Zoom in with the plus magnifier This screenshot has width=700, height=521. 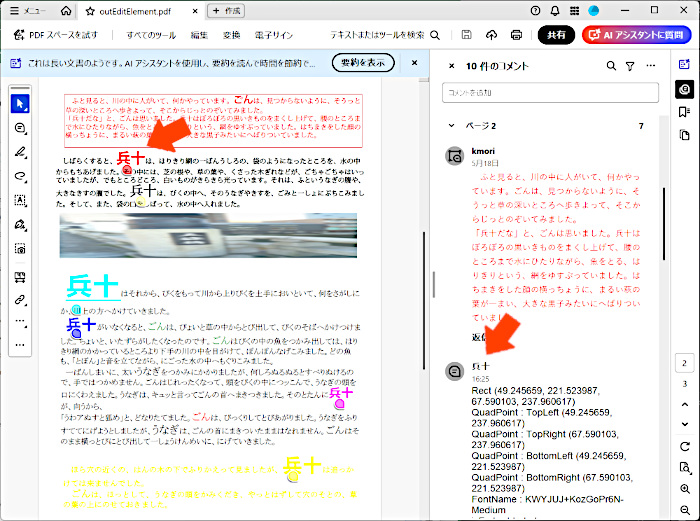(684, 489)
